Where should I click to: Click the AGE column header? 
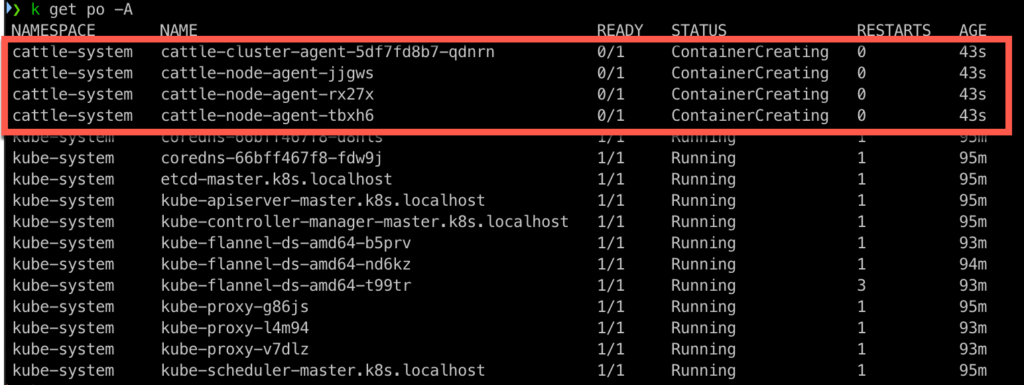(972, 30)
